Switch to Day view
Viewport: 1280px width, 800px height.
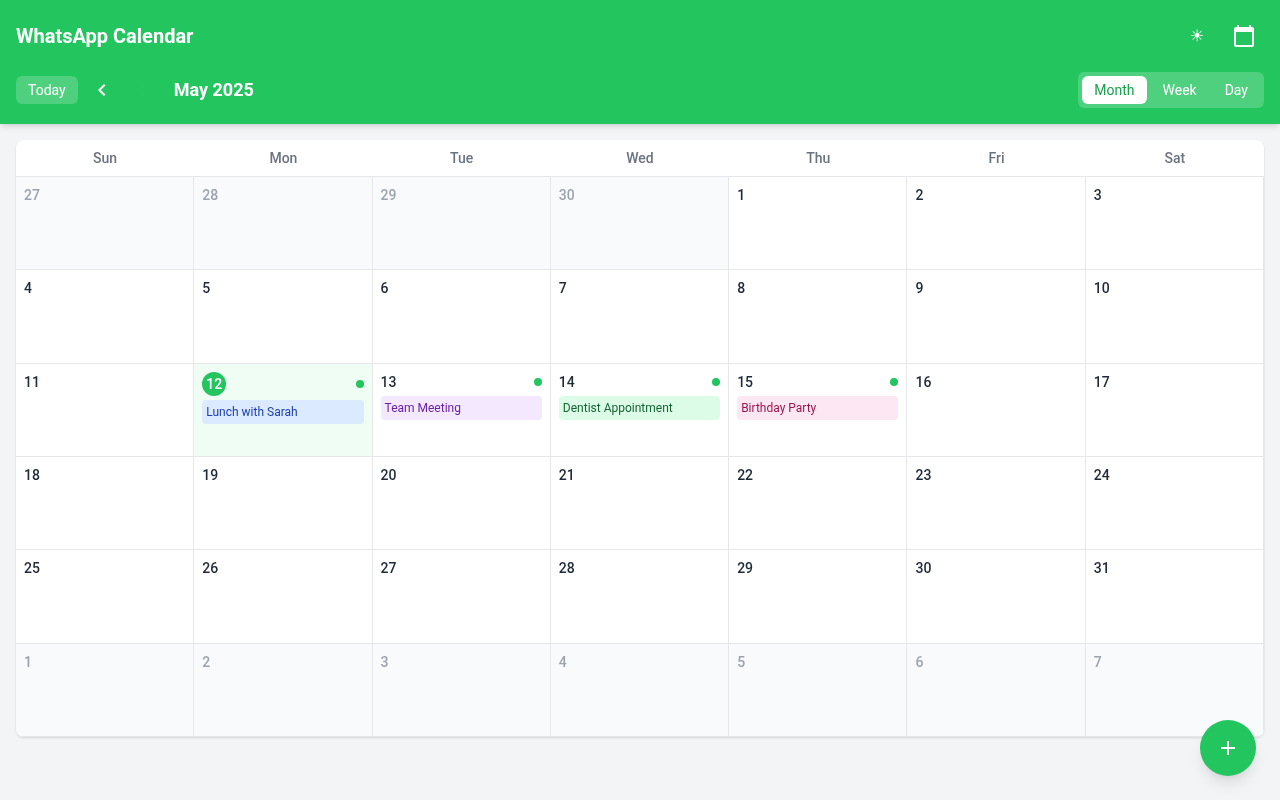[x=1236, y=89]
